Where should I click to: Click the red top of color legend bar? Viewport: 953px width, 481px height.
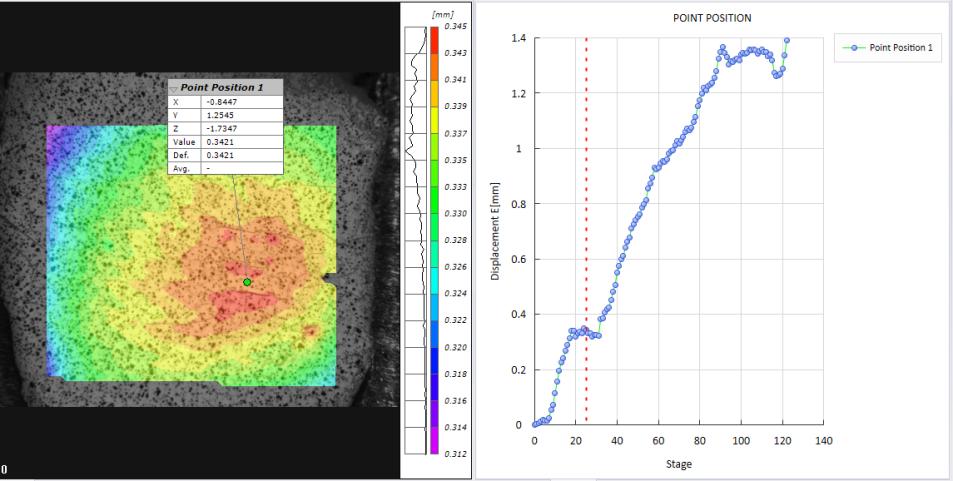tap(432, 35)
